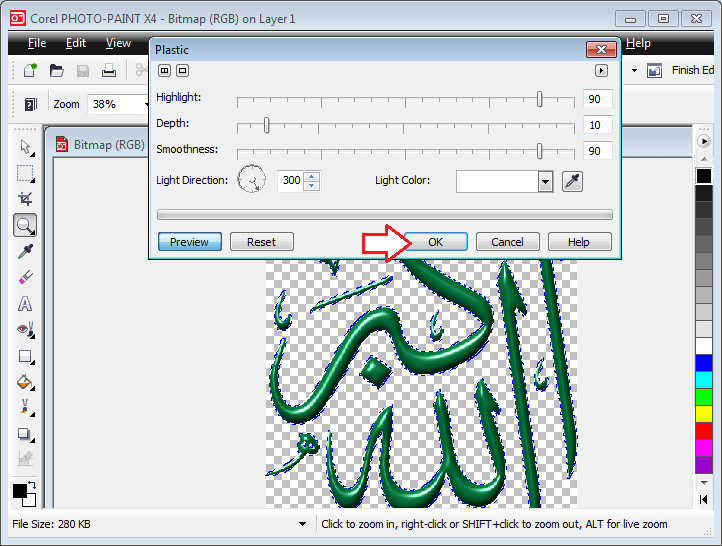
Task: Click the Depth slider handle
Action: [266, 125]
